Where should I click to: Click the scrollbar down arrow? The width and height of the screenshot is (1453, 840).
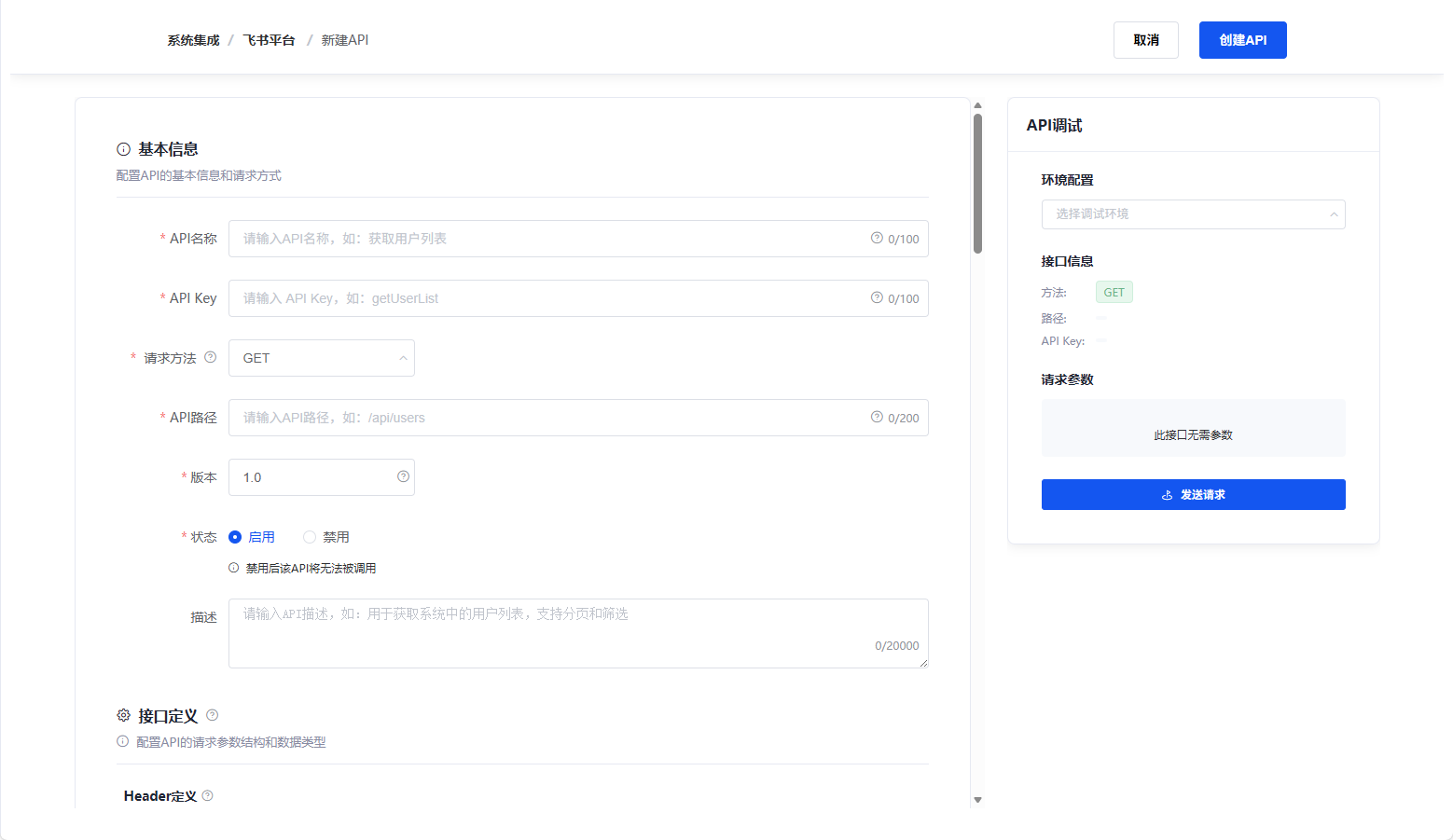pyautogui.click(x=977, y=800)
